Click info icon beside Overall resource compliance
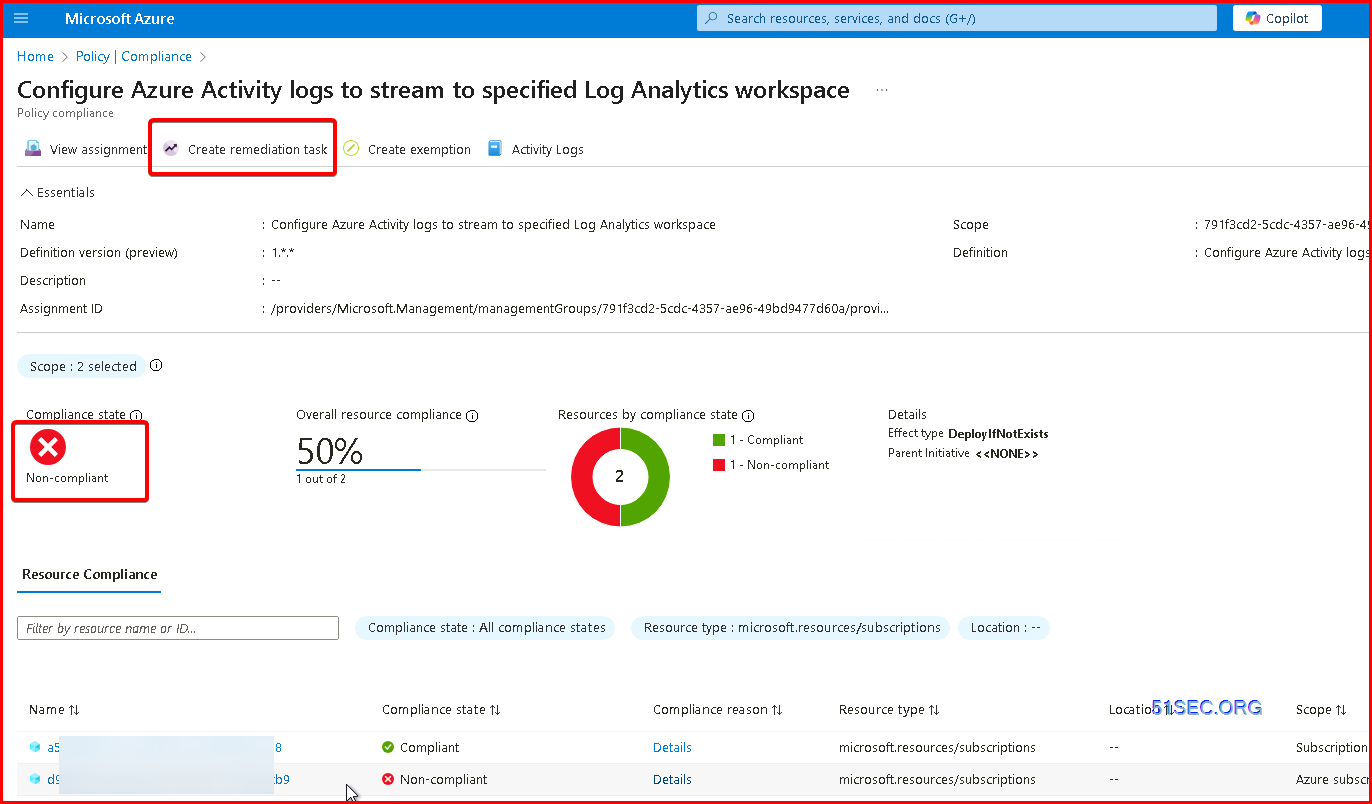This screenshot has height=804, width=1372. pos(472,415)
